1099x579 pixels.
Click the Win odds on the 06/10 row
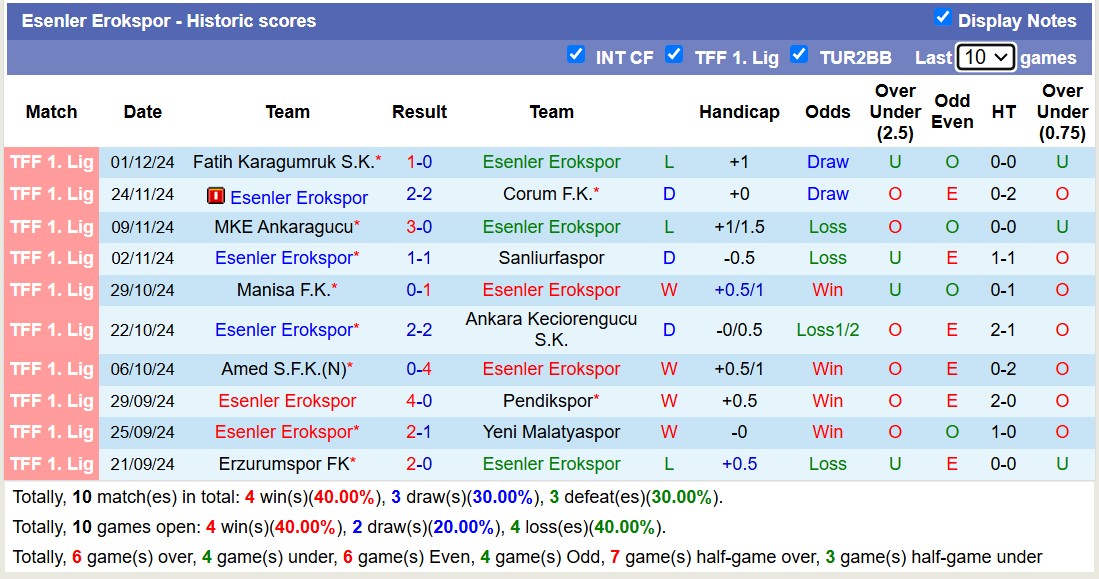click(827, 368)
